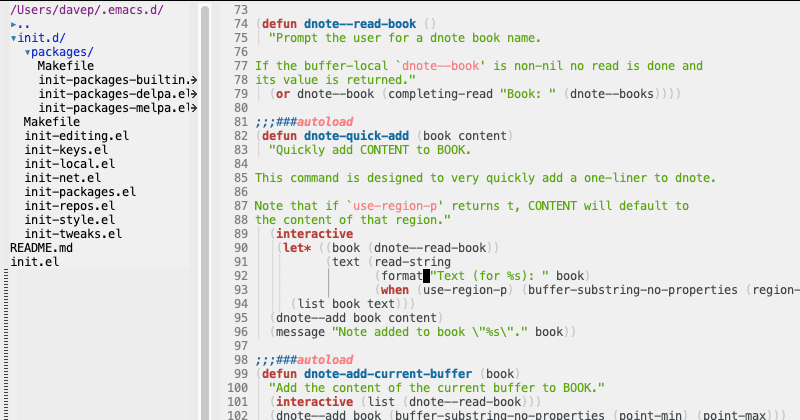
Task: Click 'list book text' on line 94
Action: point(346,304)
